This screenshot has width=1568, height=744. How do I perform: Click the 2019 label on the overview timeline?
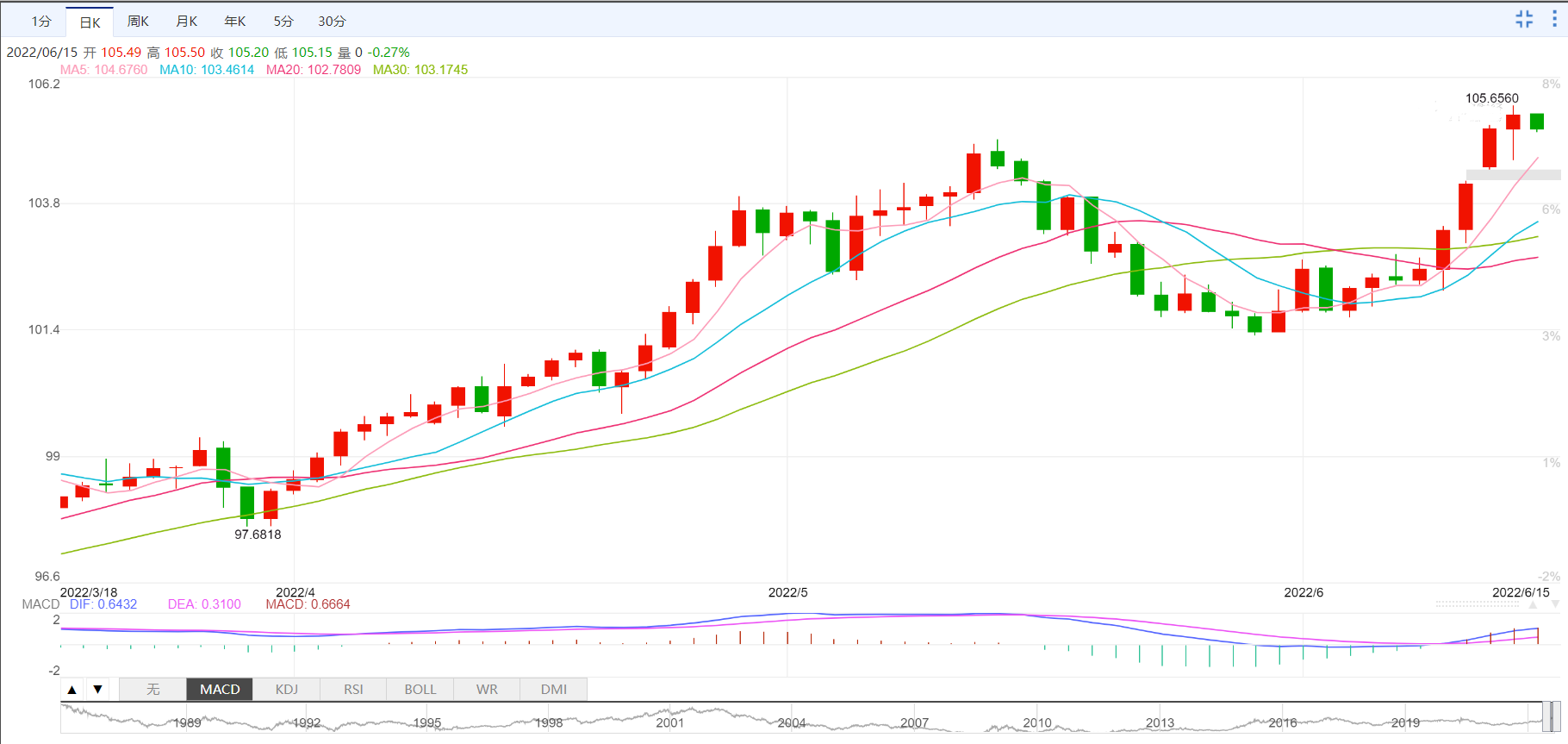click(1405, 723)
